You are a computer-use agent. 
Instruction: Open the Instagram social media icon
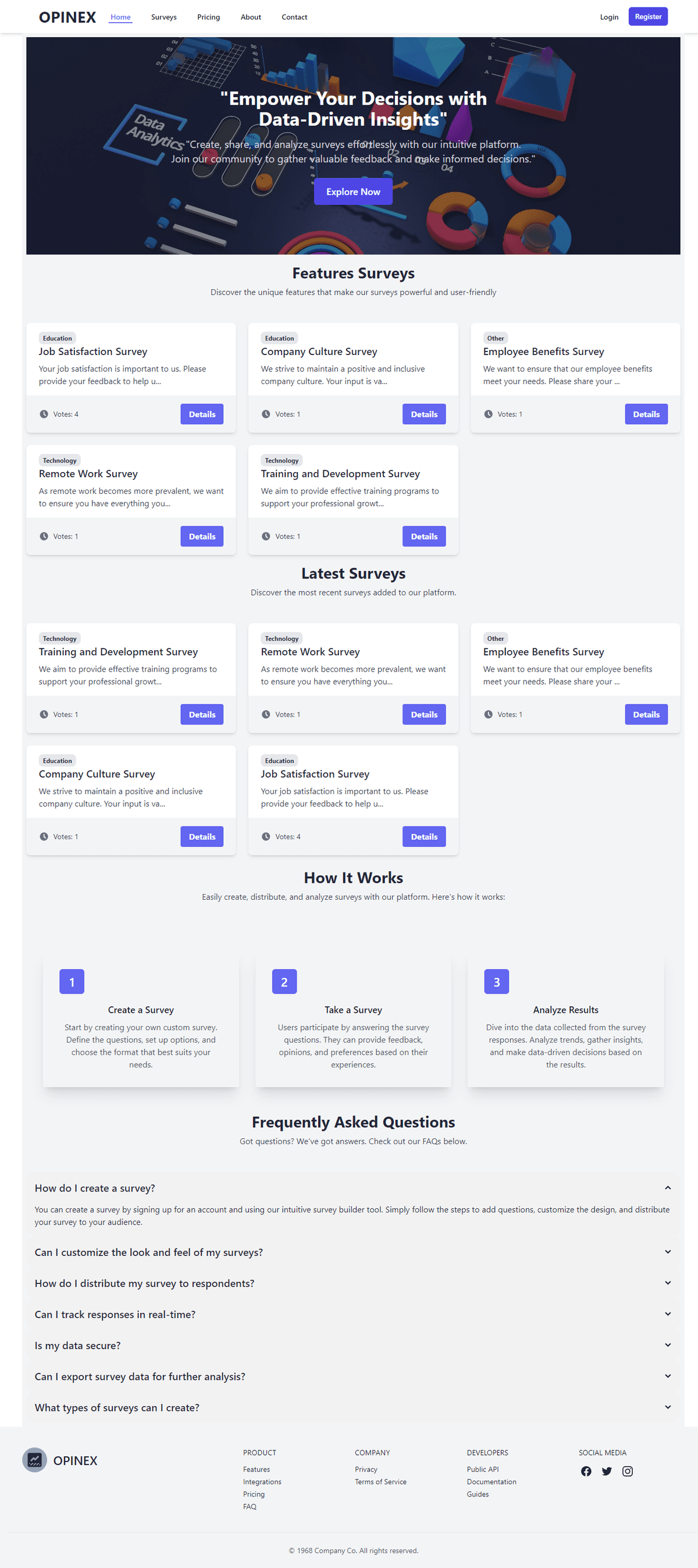(628, 1471)
